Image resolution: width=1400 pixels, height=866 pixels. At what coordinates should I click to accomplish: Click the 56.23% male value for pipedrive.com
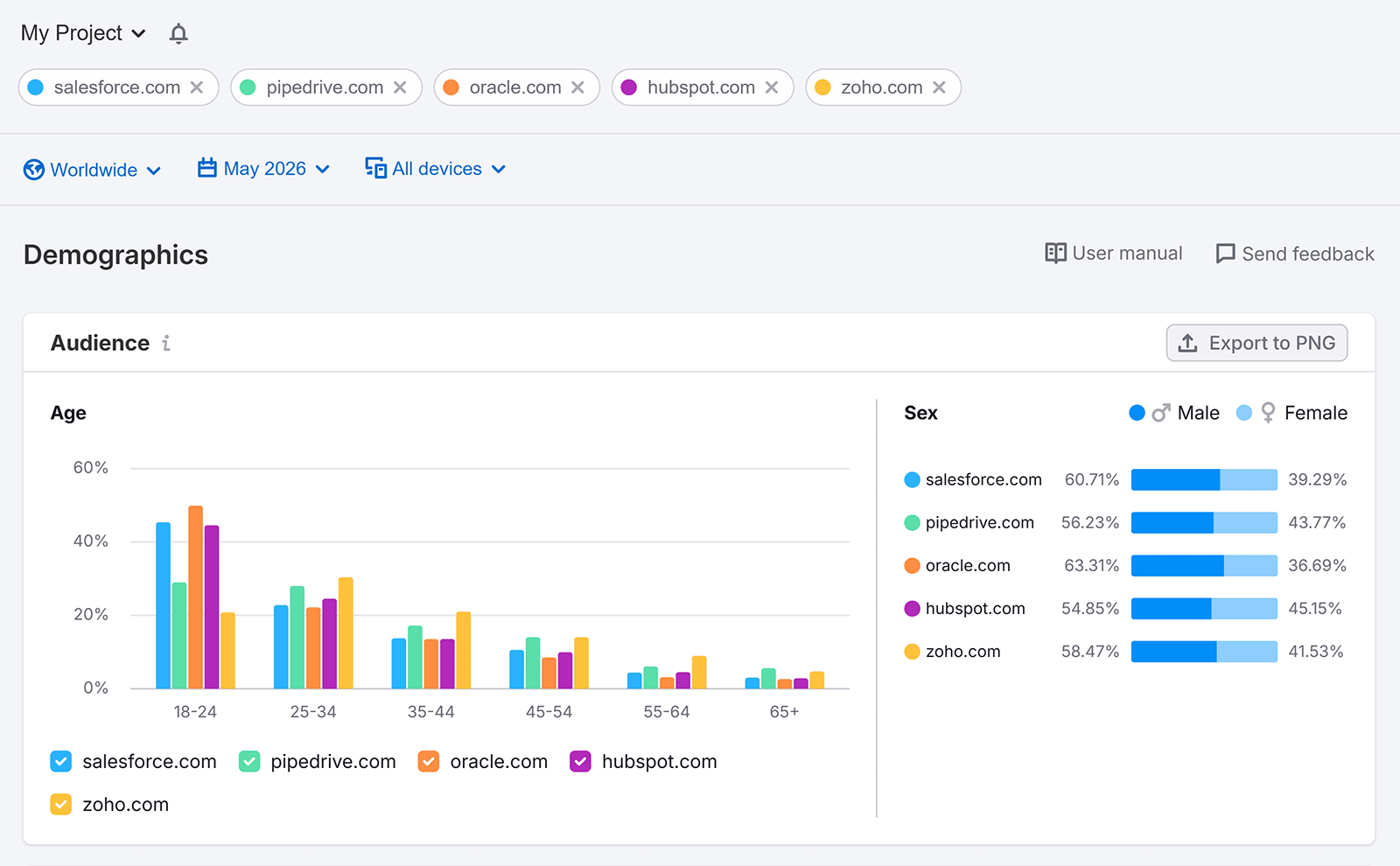pos(1090,522)
